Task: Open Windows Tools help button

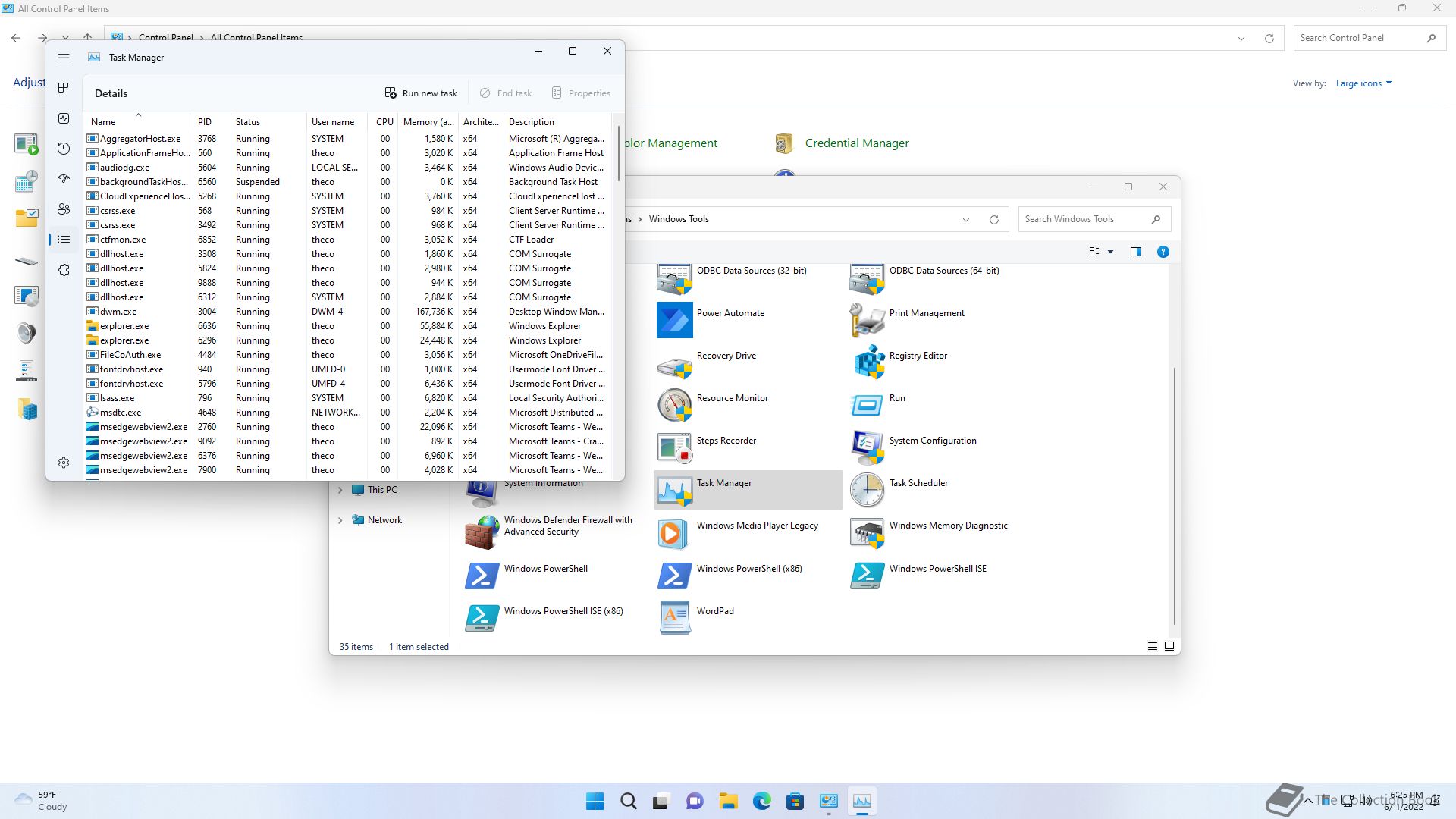Action: pos(1163,252)
